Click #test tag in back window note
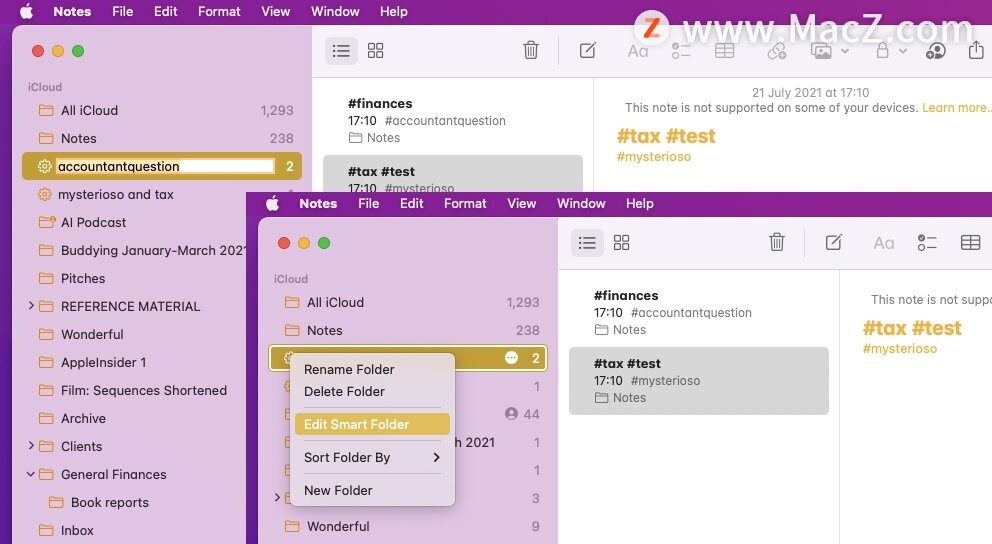 coord(691,136)
